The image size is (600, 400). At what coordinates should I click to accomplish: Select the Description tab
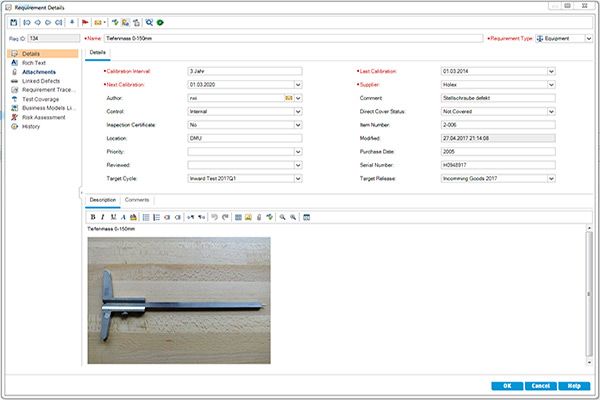pos(102,200)
